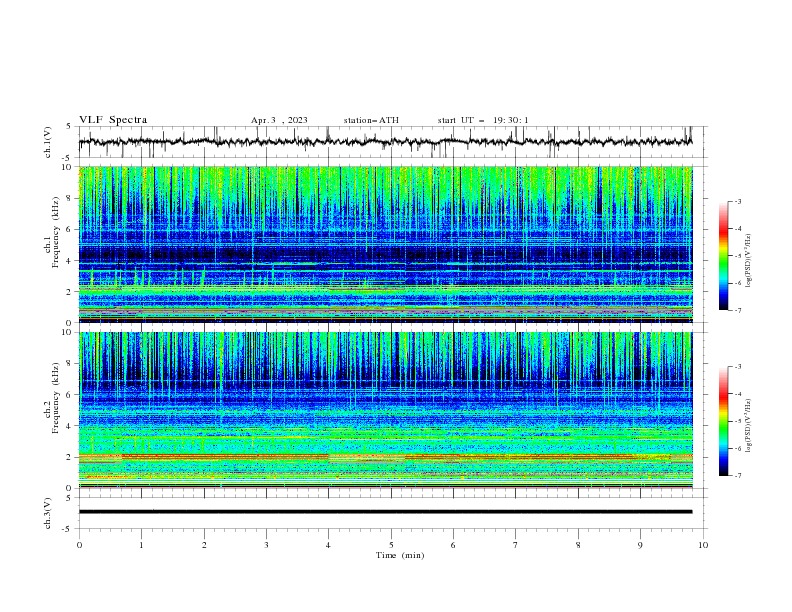Click the "4" tick on the time axis
The image size is (792, 612).
328,545
